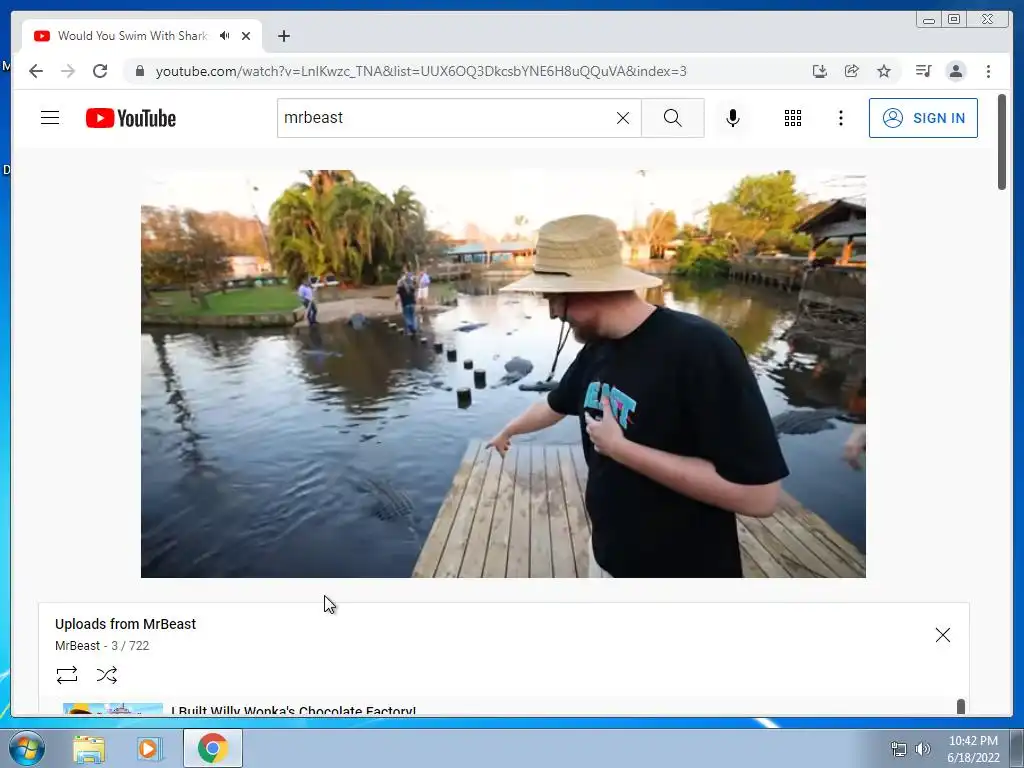Open Chrome customize menu
This screenshot has width=1024, height=768.
click(988, 71)
